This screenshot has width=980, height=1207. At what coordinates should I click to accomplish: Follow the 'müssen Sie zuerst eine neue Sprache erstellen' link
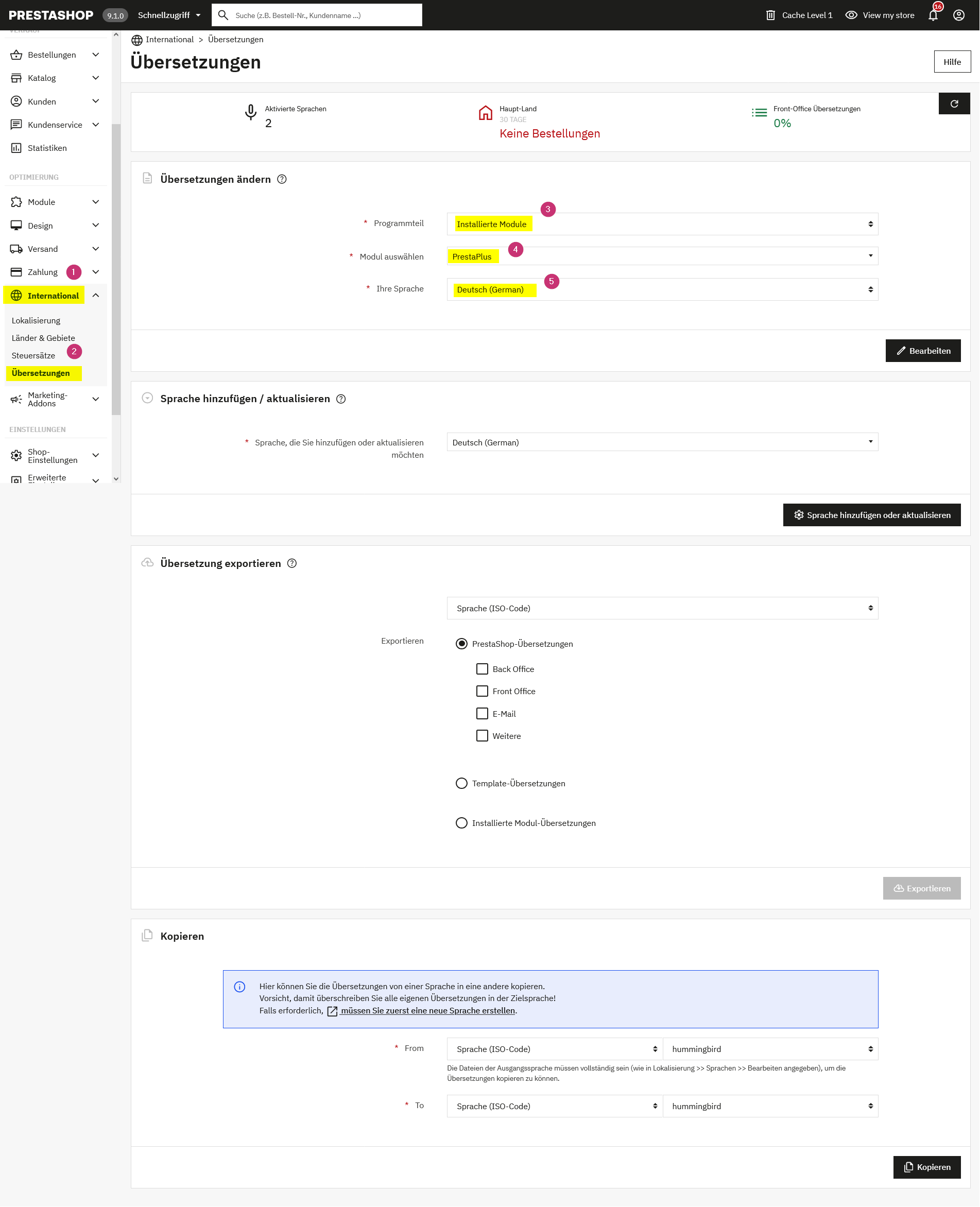pyautogui.click(x=428, y=1011)
